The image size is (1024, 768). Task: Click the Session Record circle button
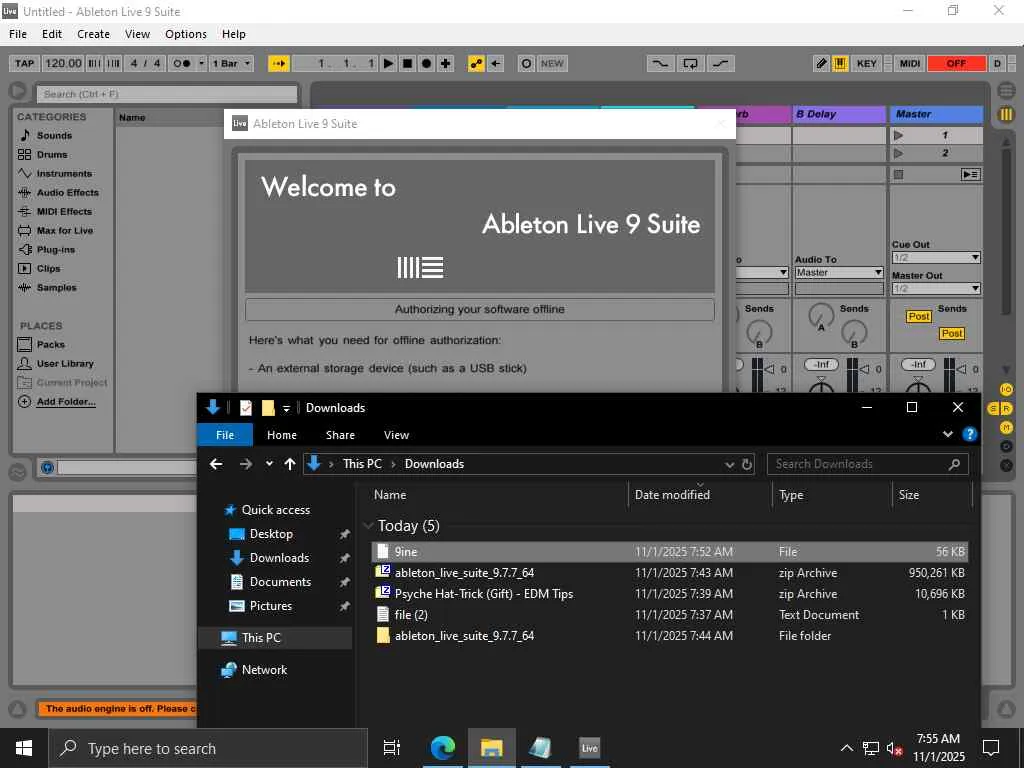pos(526,63)
